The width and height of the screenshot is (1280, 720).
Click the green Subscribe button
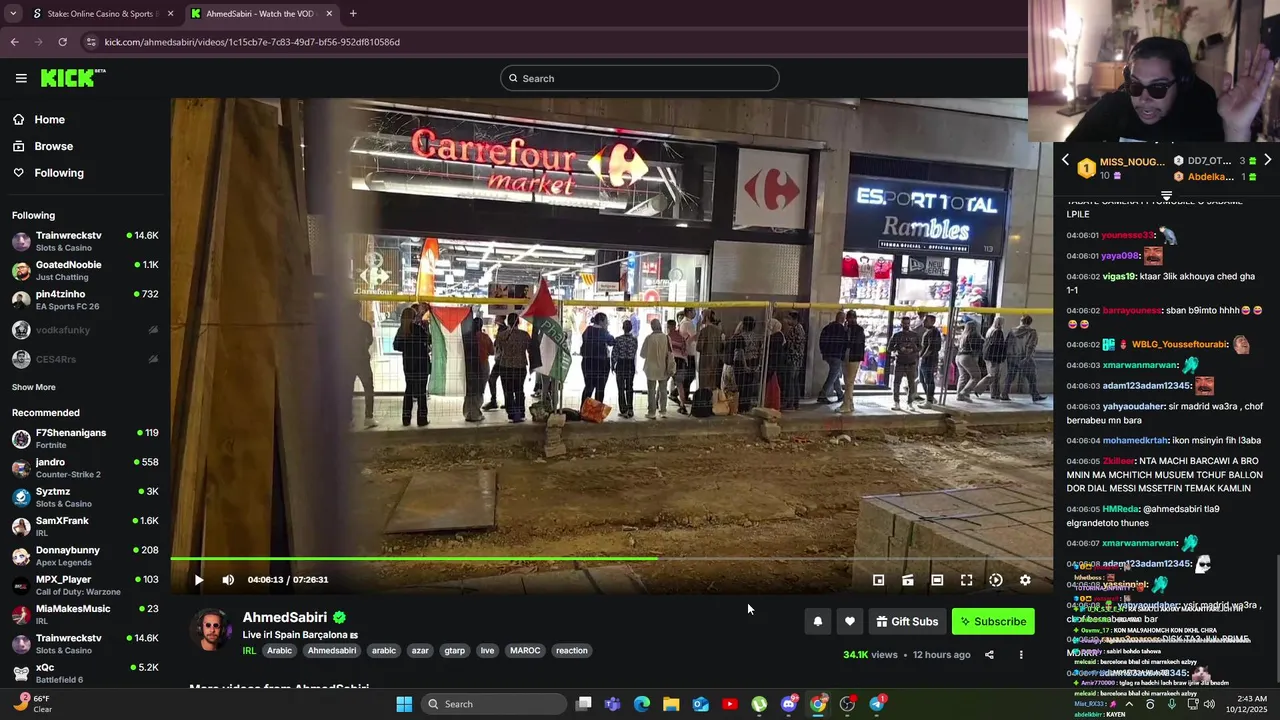pos(993,622)
